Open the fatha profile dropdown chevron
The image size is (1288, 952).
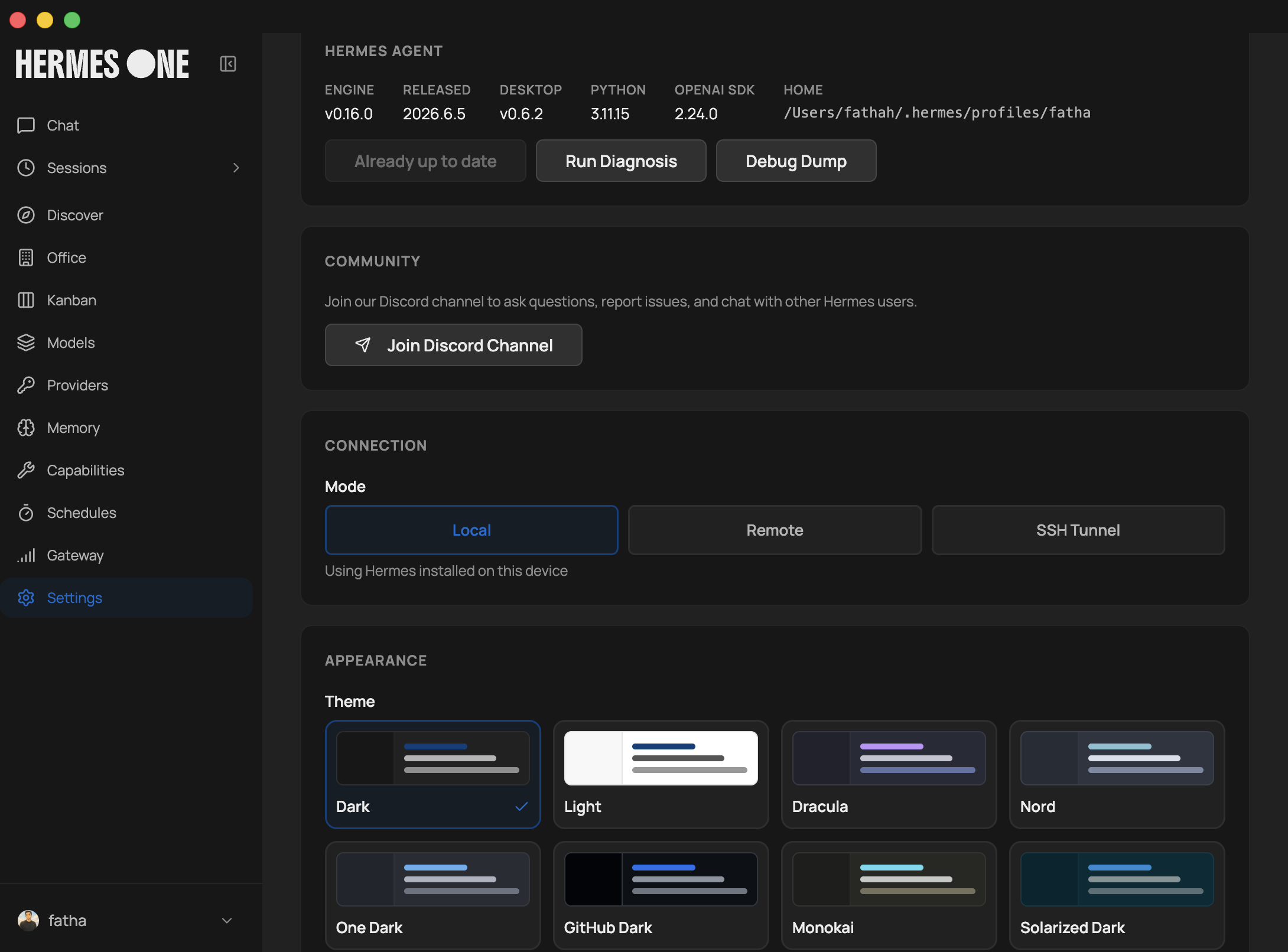pos(227,920)
